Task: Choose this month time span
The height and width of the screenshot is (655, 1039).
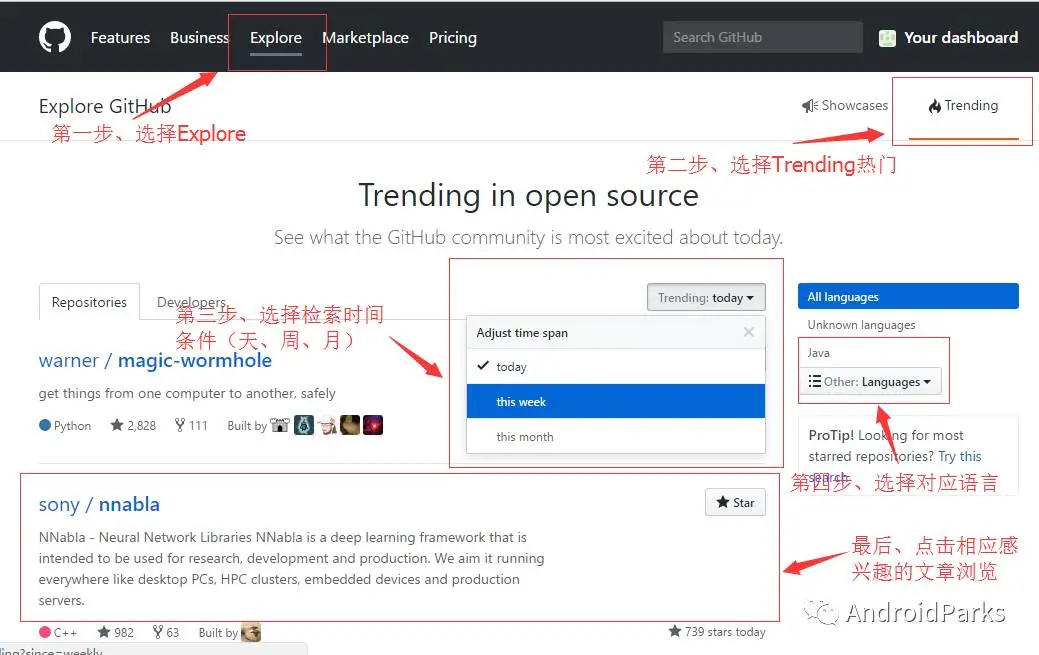Action: tap(616, 436)
